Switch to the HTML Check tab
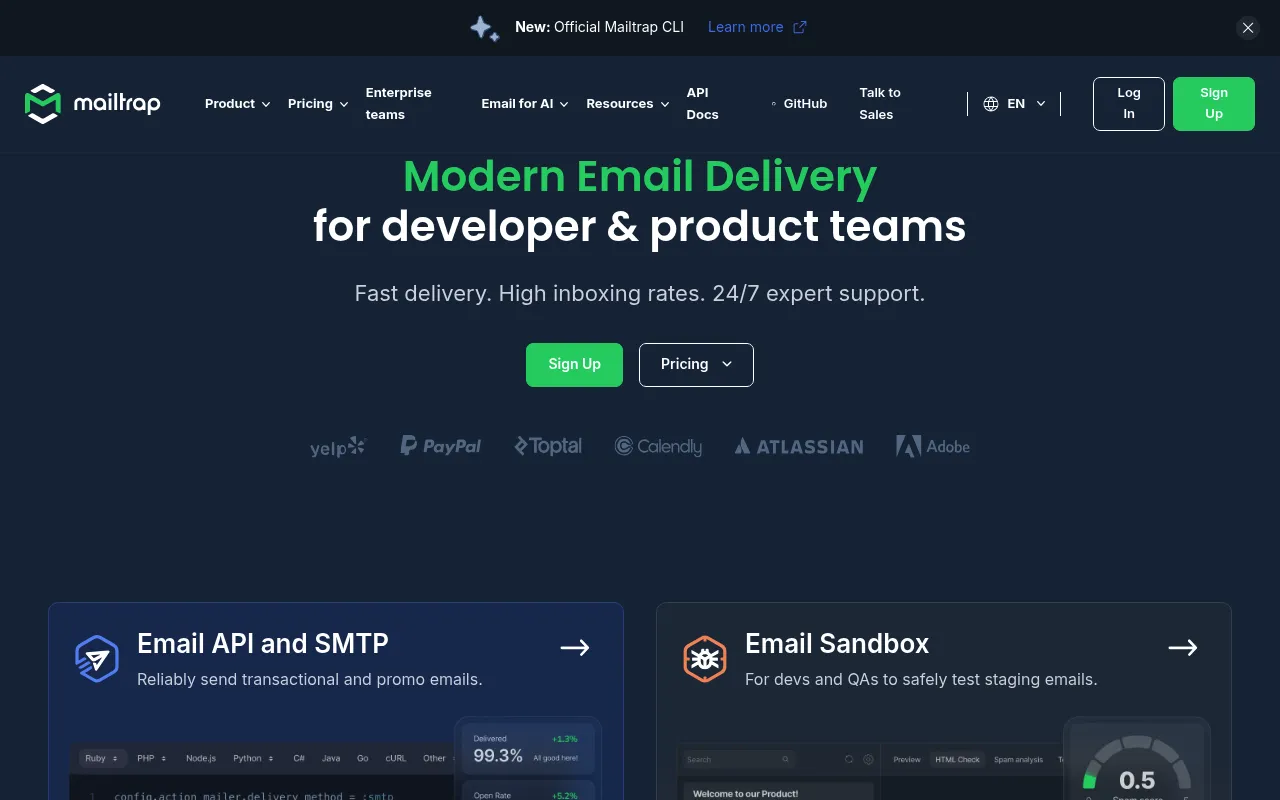Screen dimensions: 1280x800 pyautogui.click(x=957, y=760)
